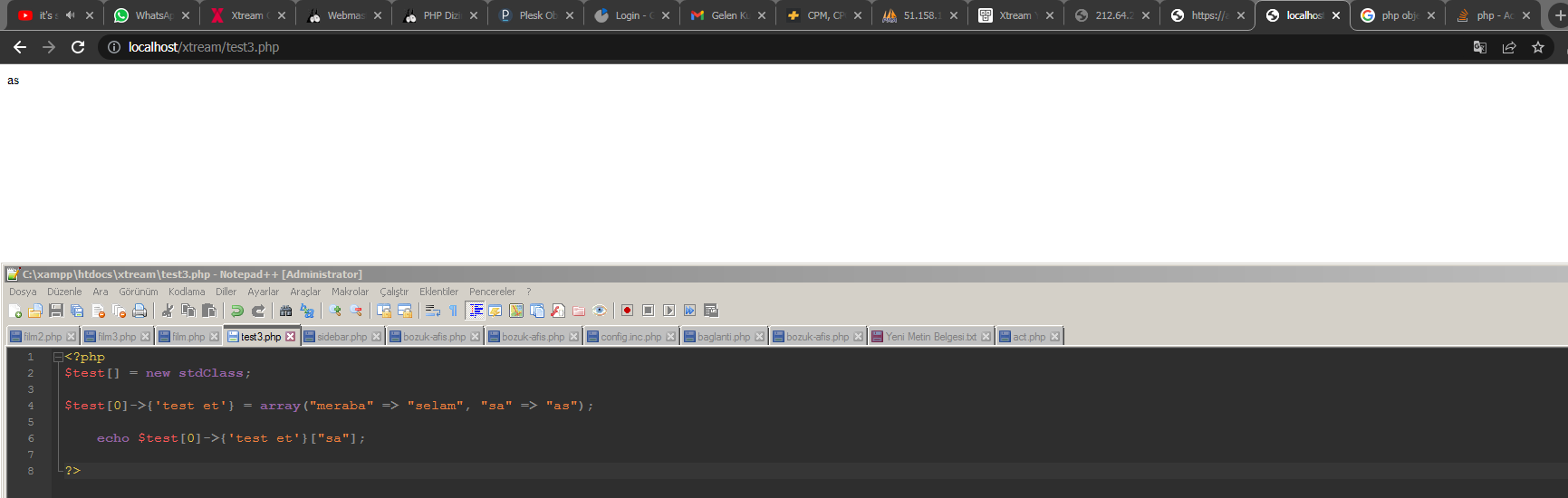Open the Ayarlar menu
1568x498 pixels.
click(263, 292)
